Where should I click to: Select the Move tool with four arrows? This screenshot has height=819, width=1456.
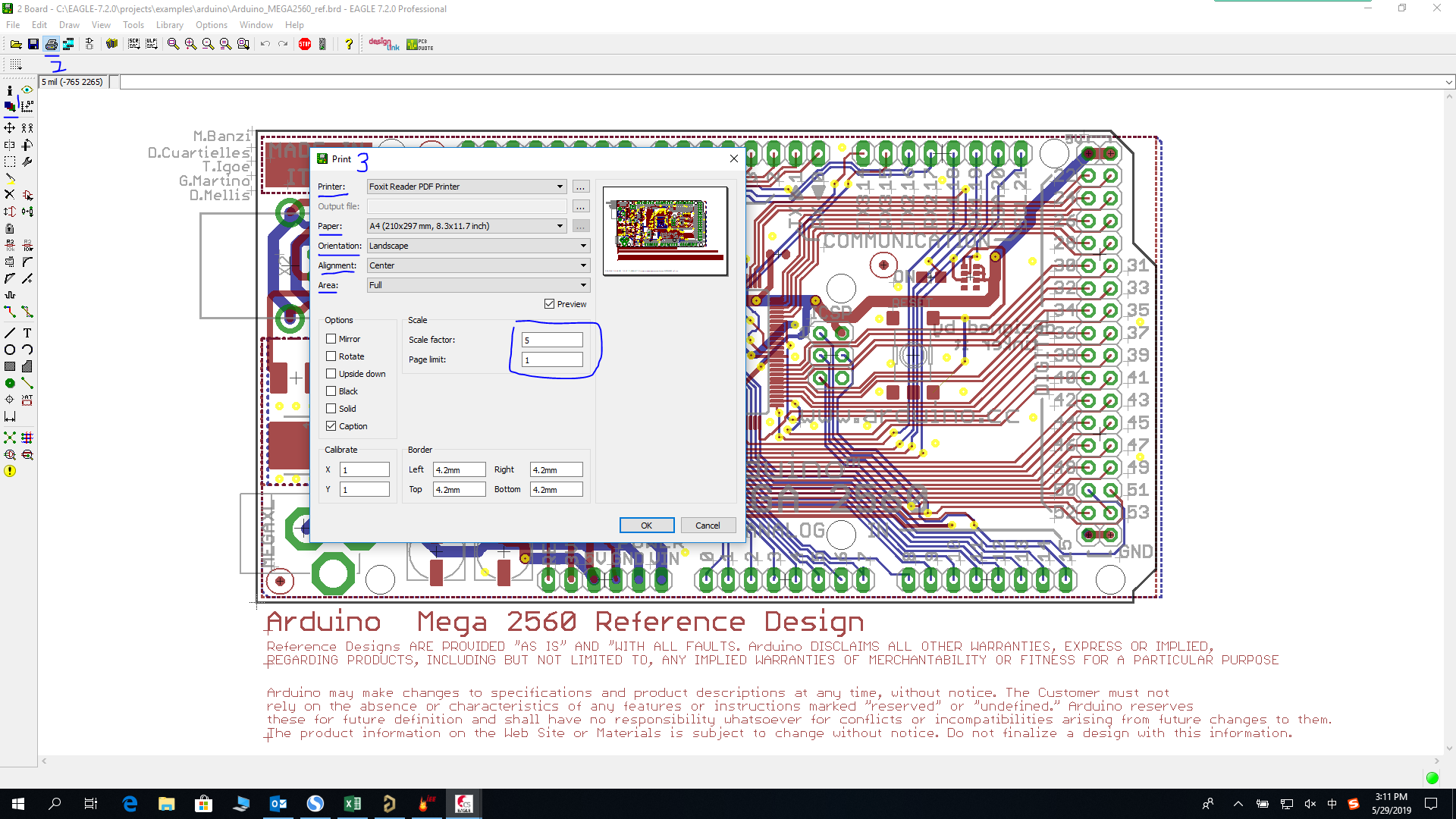tap(10, 127)
